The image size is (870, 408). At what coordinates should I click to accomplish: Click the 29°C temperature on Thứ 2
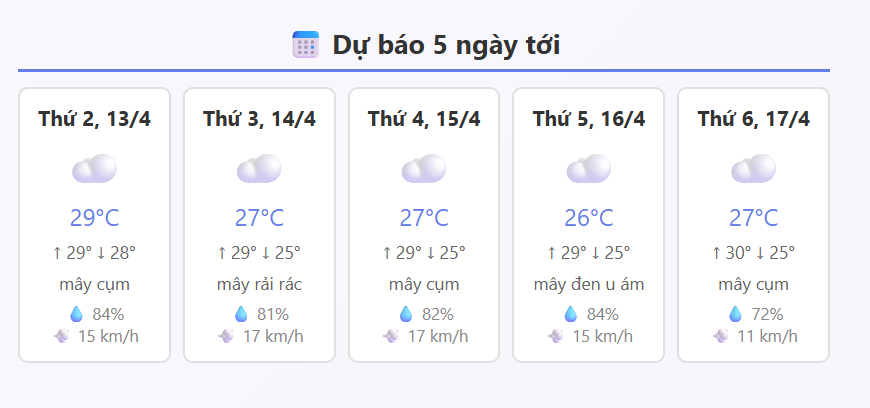point(94,218)
